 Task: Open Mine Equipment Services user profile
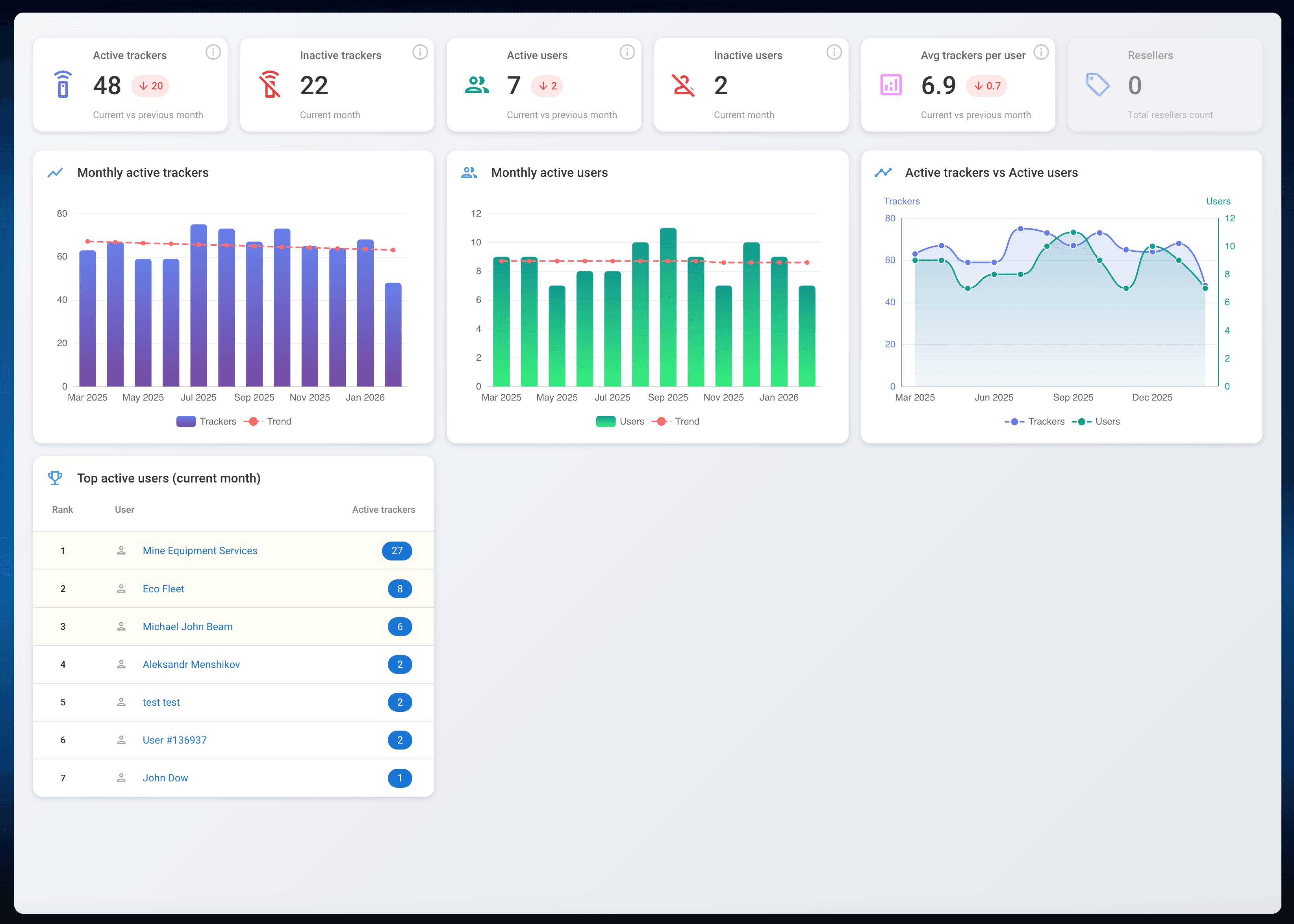(x=200, y=551)
